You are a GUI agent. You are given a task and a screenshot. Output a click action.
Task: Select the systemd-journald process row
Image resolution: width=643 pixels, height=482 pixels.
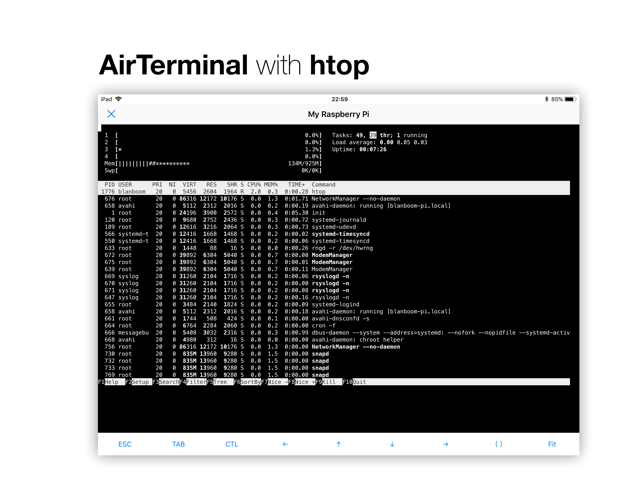(334, 220)
